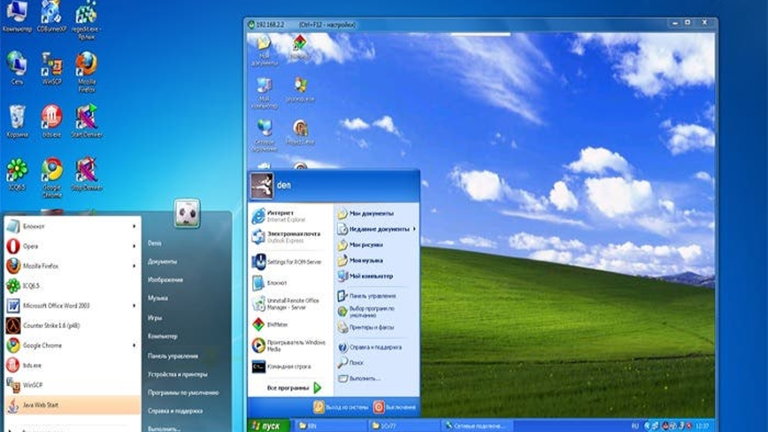Expand the Mozilla Firefox jump list arrow
768x432 pixels.
134,266
